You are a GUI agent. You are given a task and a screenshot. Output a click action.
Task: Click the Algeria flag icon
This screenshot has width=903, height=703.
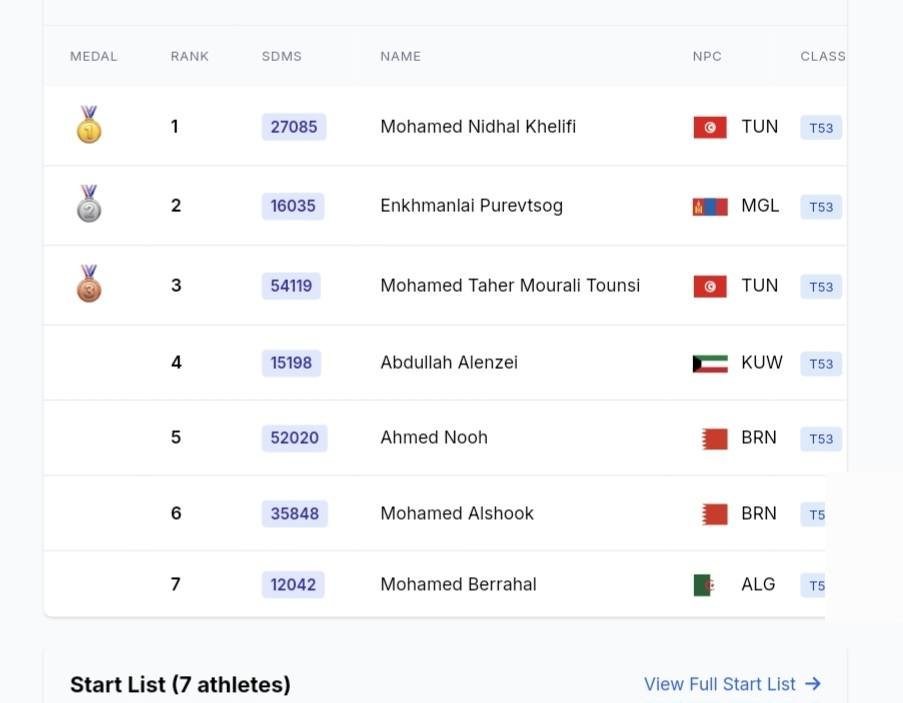click(x=703, y=585)
